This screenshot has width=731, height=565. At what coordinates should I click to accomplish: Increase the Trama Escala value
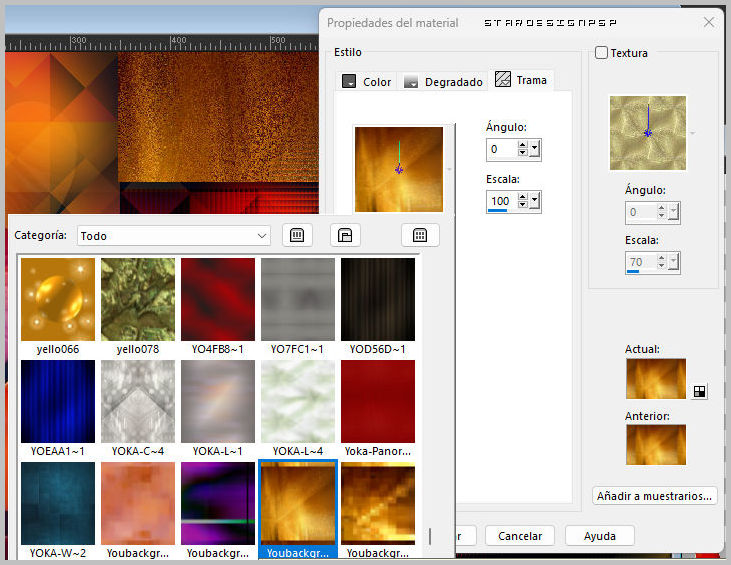coord(523,197)
